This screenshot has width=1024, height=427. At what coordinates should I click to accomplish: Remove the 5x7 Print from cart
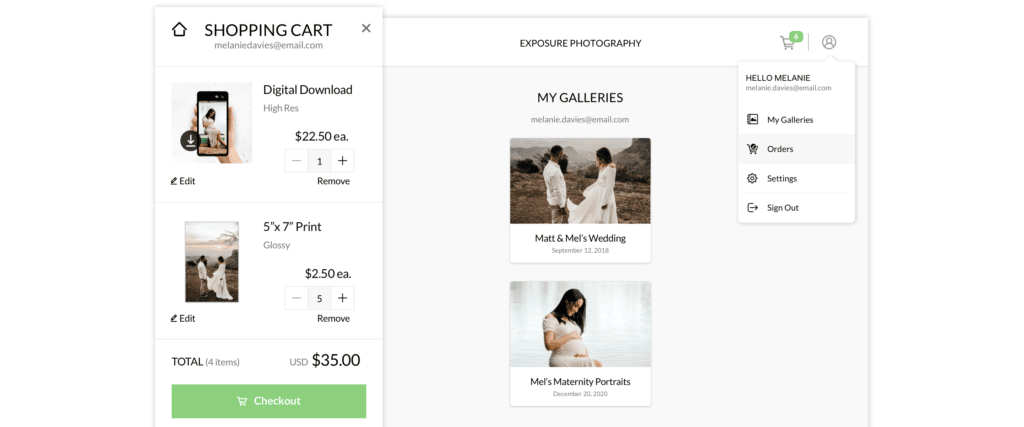pos(333,319)
